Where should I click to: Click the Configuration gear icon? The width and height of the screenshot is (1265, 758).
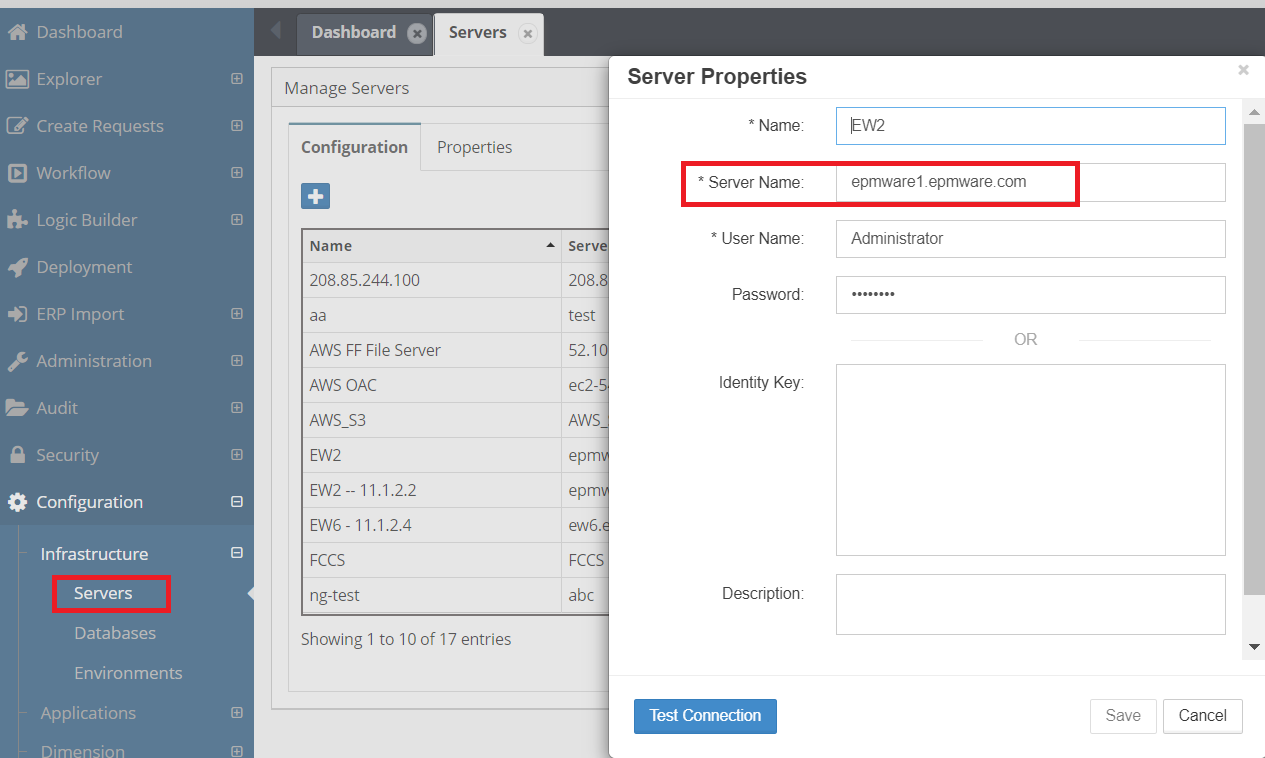pyautogui.click(x=17, y=502)
